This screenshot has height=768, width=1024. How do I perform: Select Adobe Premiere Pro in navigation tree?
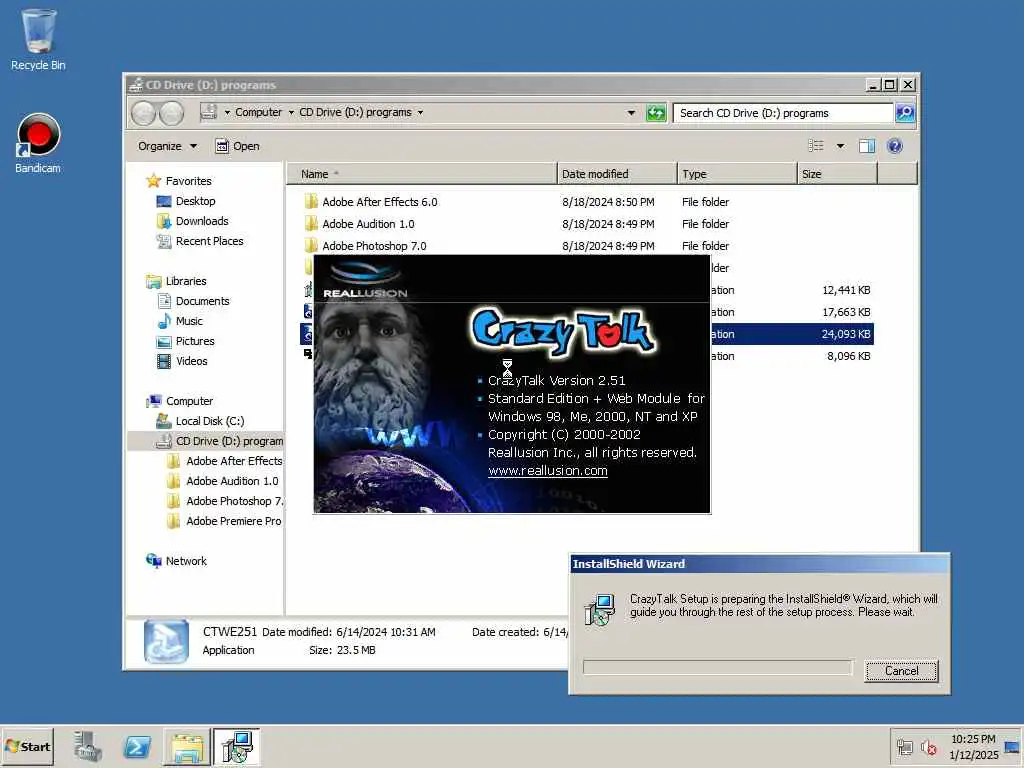point(233,521)
